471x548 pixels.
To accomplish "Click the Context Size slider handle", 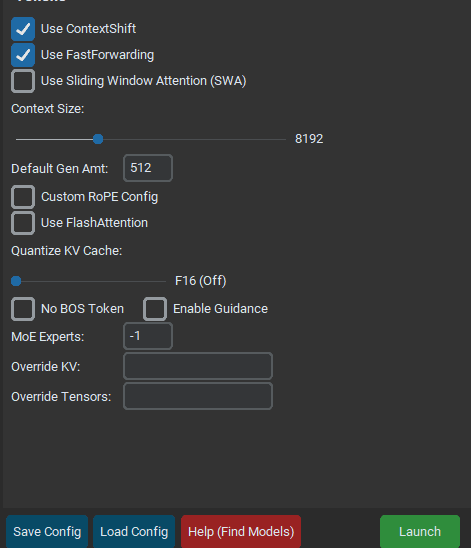I will click(x=98, y=139).
